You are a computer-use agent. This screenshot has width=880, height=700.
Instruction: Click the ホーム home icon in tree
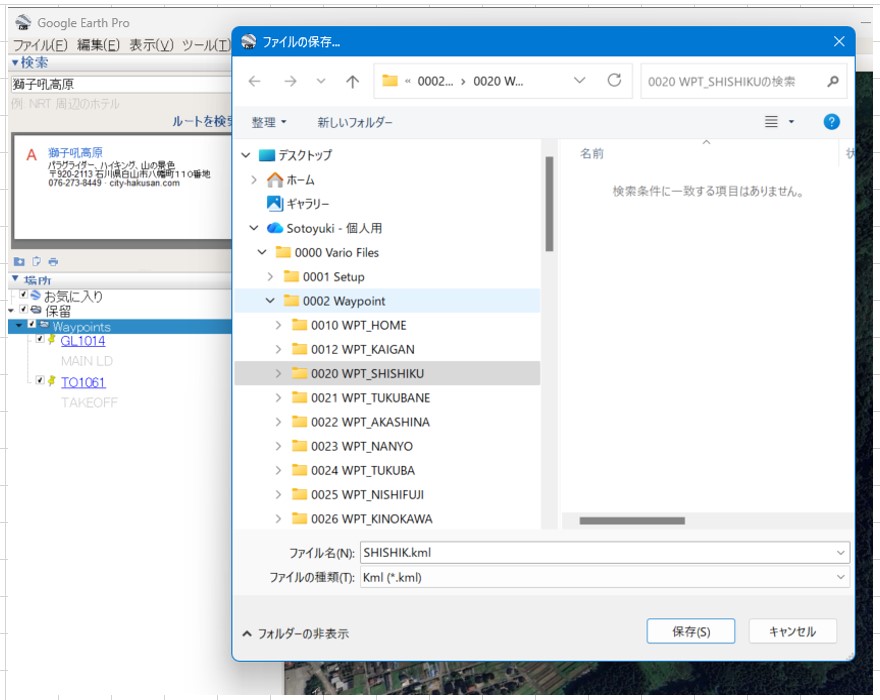point(275,180)
